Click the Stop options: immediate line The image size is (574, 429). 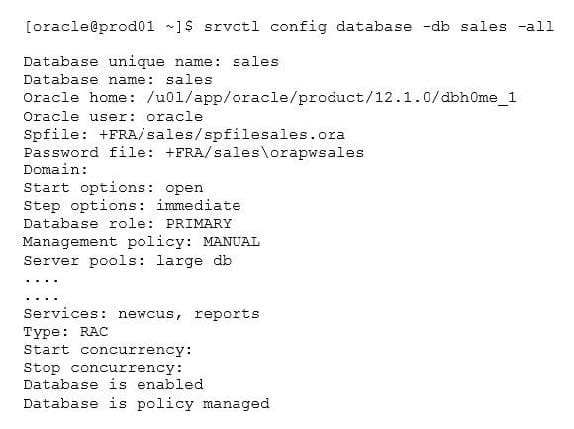click(x=132, y=206)
